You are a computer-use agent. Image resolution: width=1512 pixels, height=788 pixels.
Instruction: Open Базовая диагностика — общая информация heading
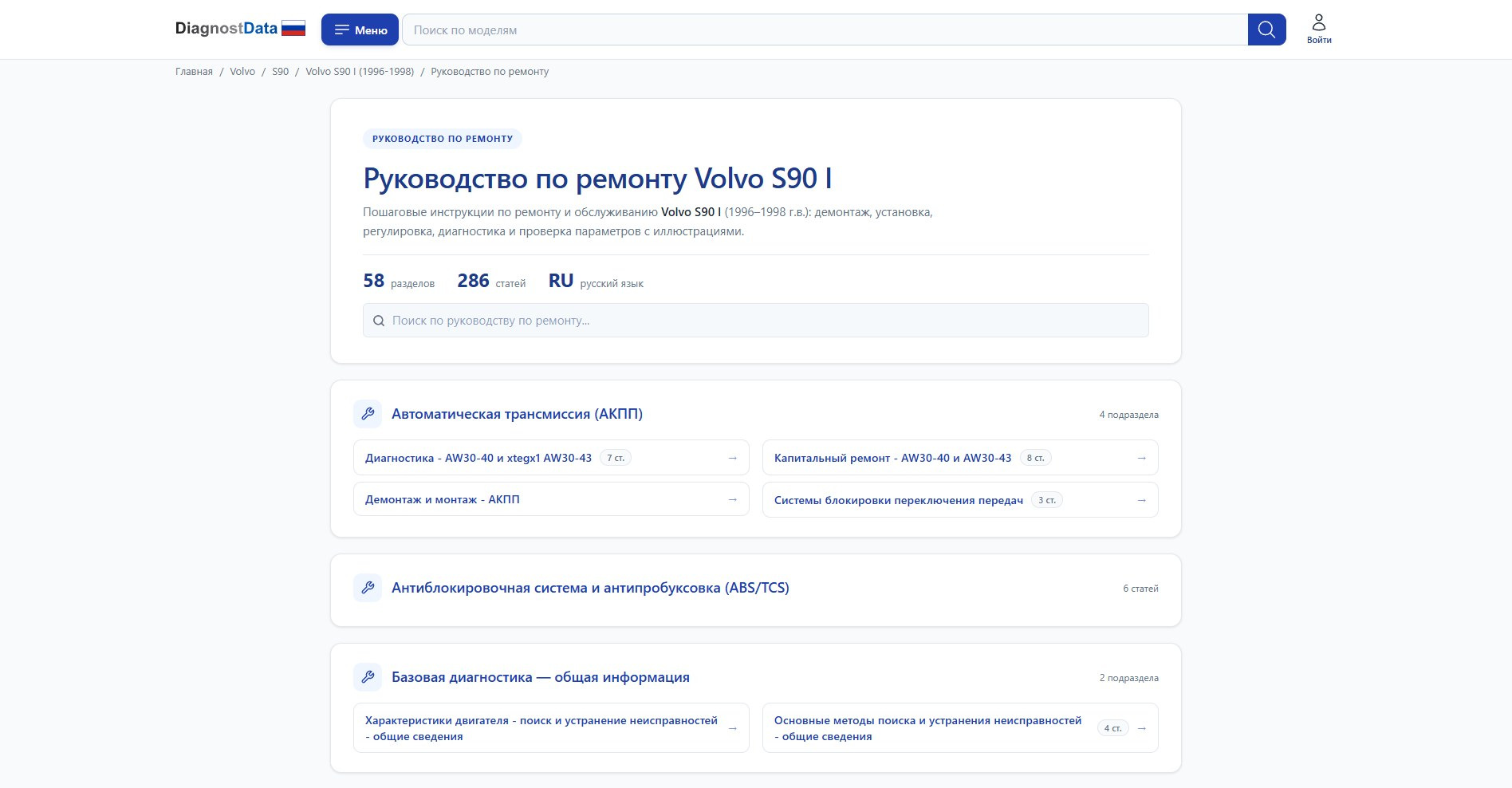pos(541,677)
